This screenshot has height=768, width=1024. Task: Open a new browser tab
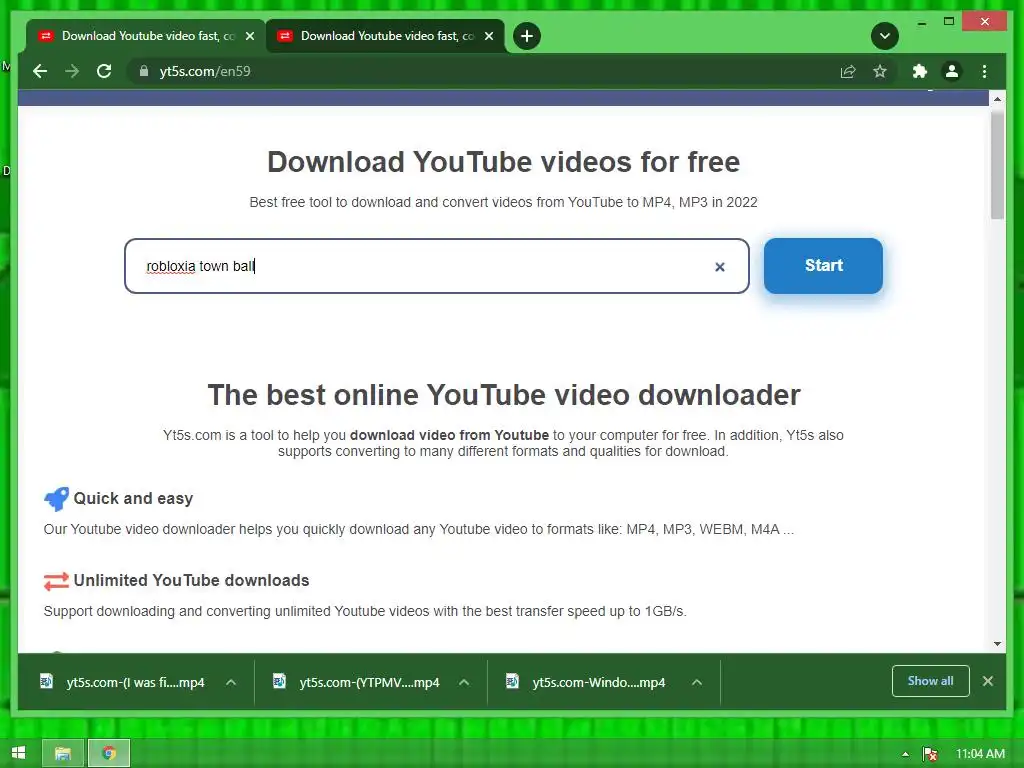526,36
